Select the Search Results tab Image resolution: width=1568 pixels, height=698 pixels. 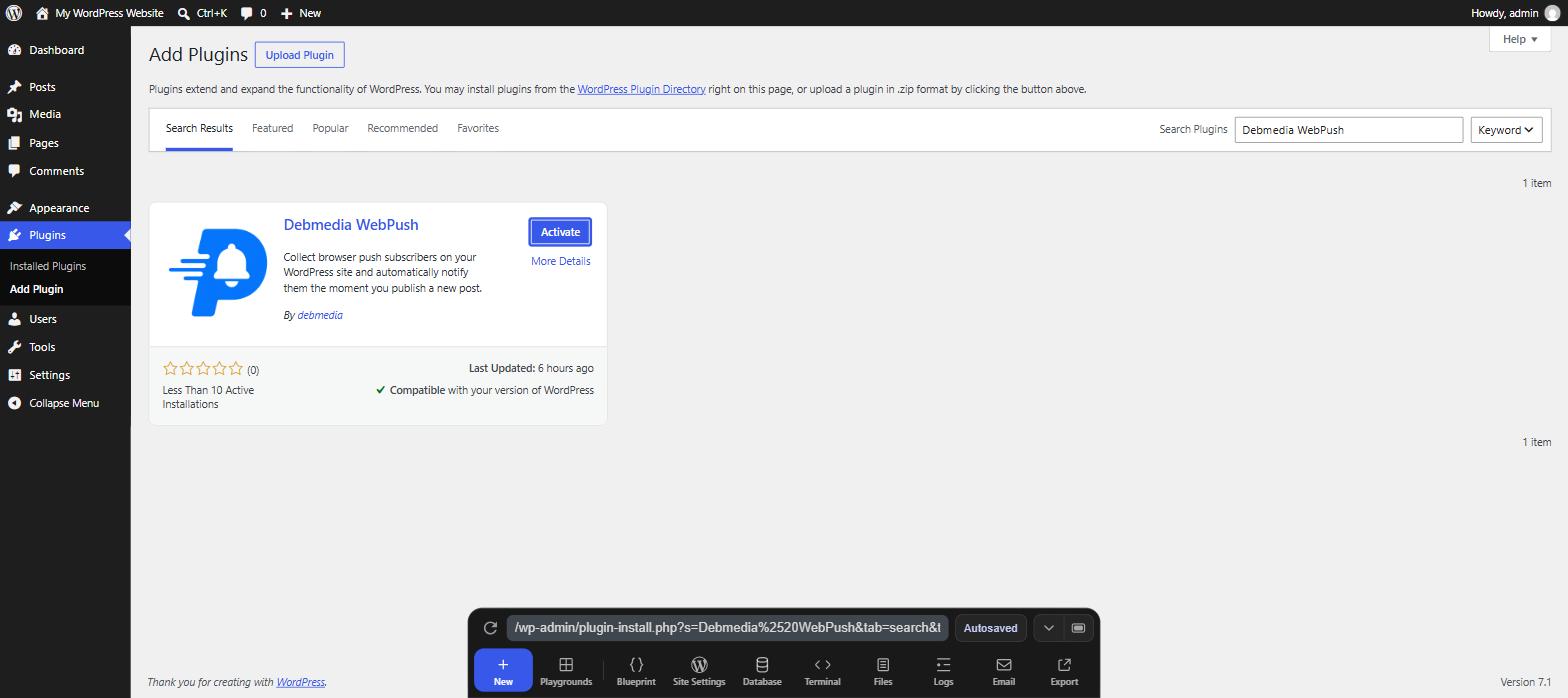point(199,128)
